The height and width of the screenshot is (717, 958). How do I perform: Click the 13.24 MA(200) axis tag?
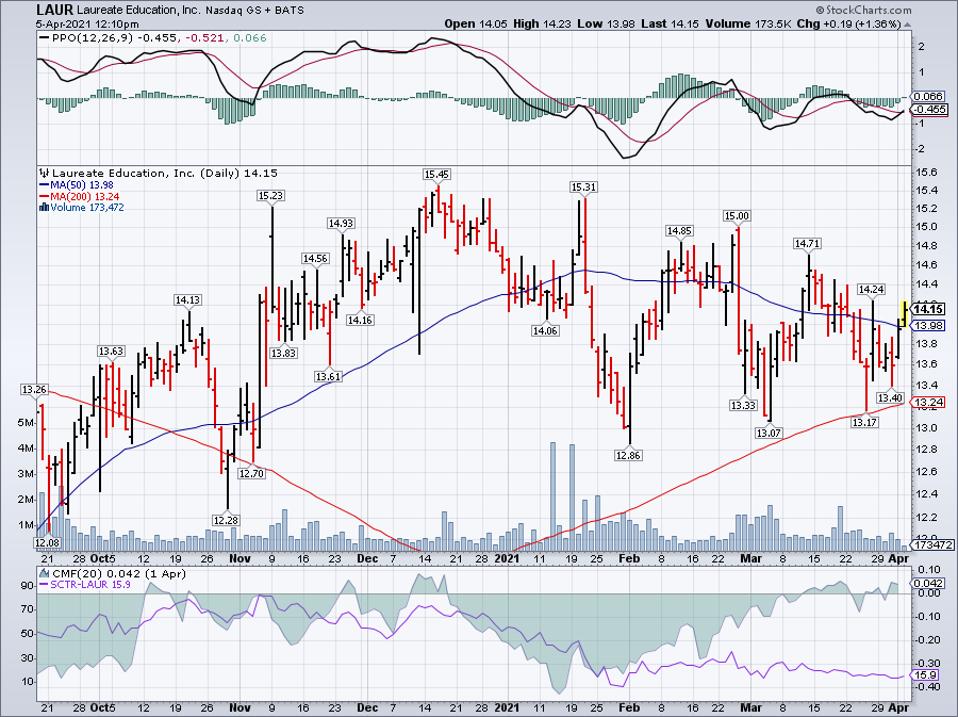pos(929,402)
